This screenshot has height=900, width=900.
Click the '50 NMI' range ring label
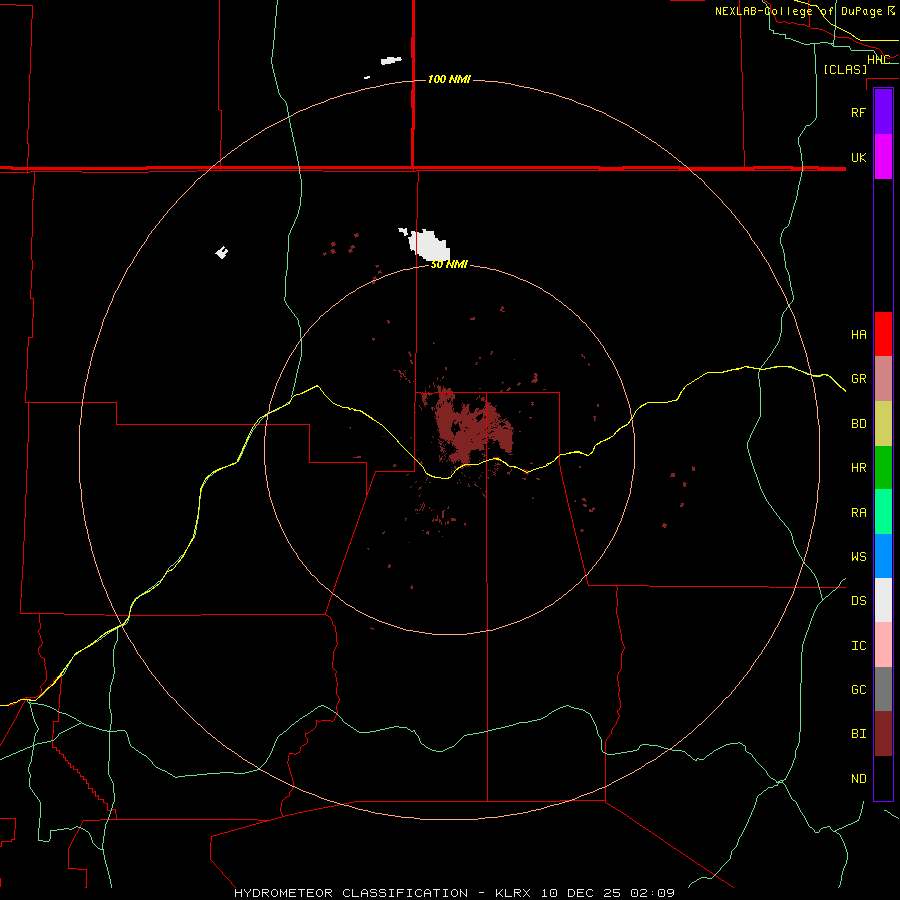pos(449,265)
